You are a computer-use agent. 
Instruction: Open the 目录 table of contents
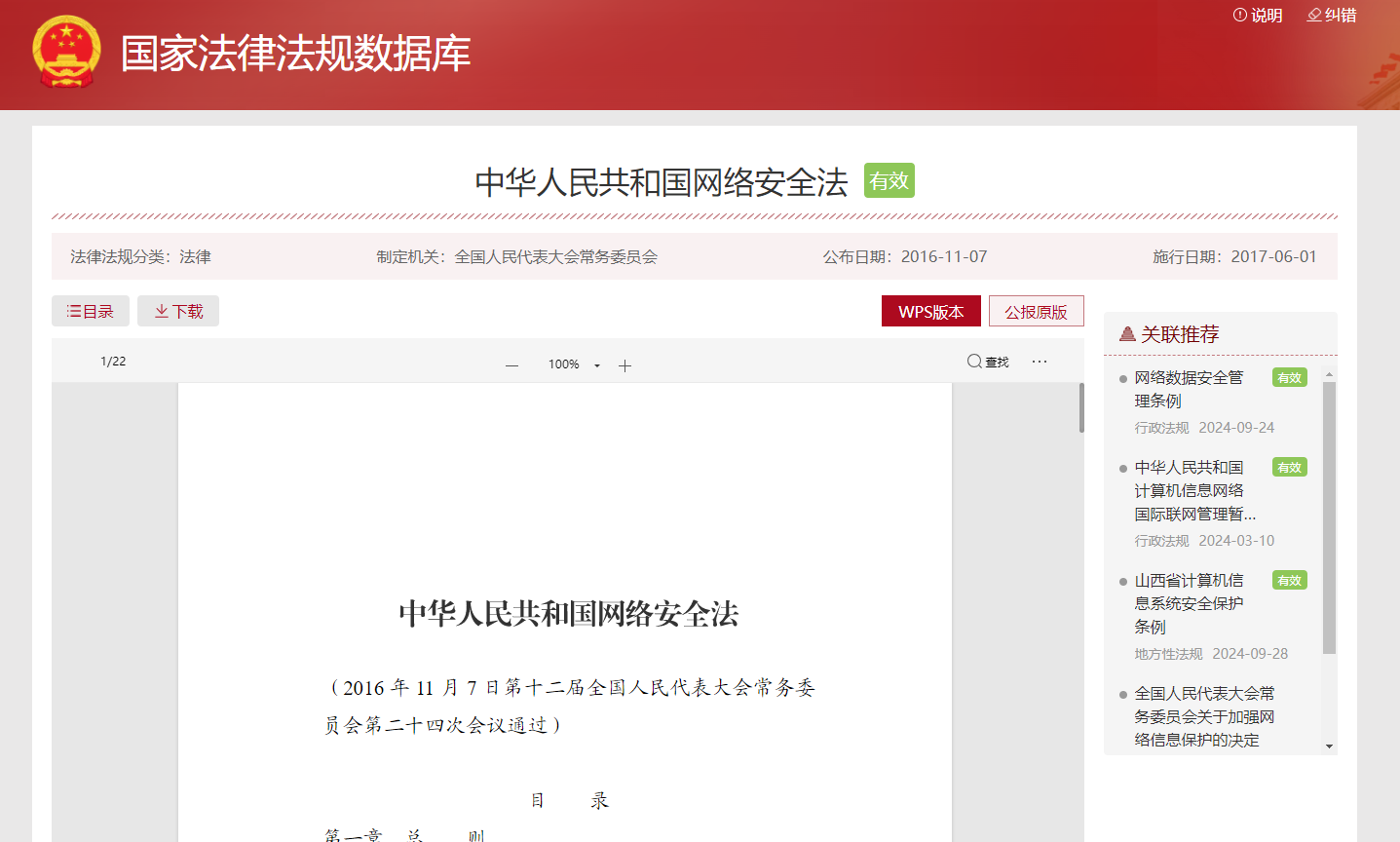[90, 311]
